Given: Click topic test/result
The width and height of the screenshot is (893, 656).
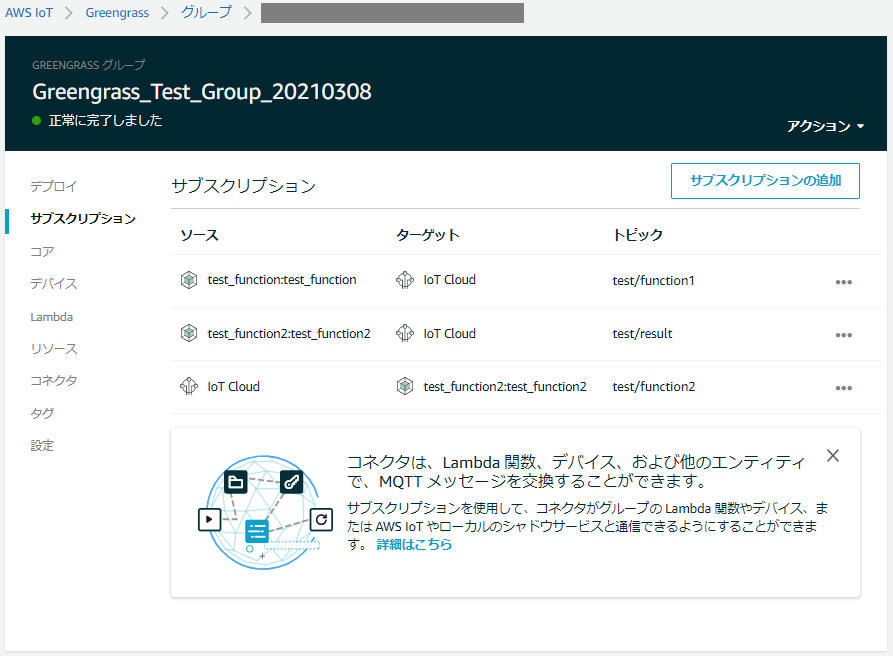Looking at the screenshot, I should point(642,334).
